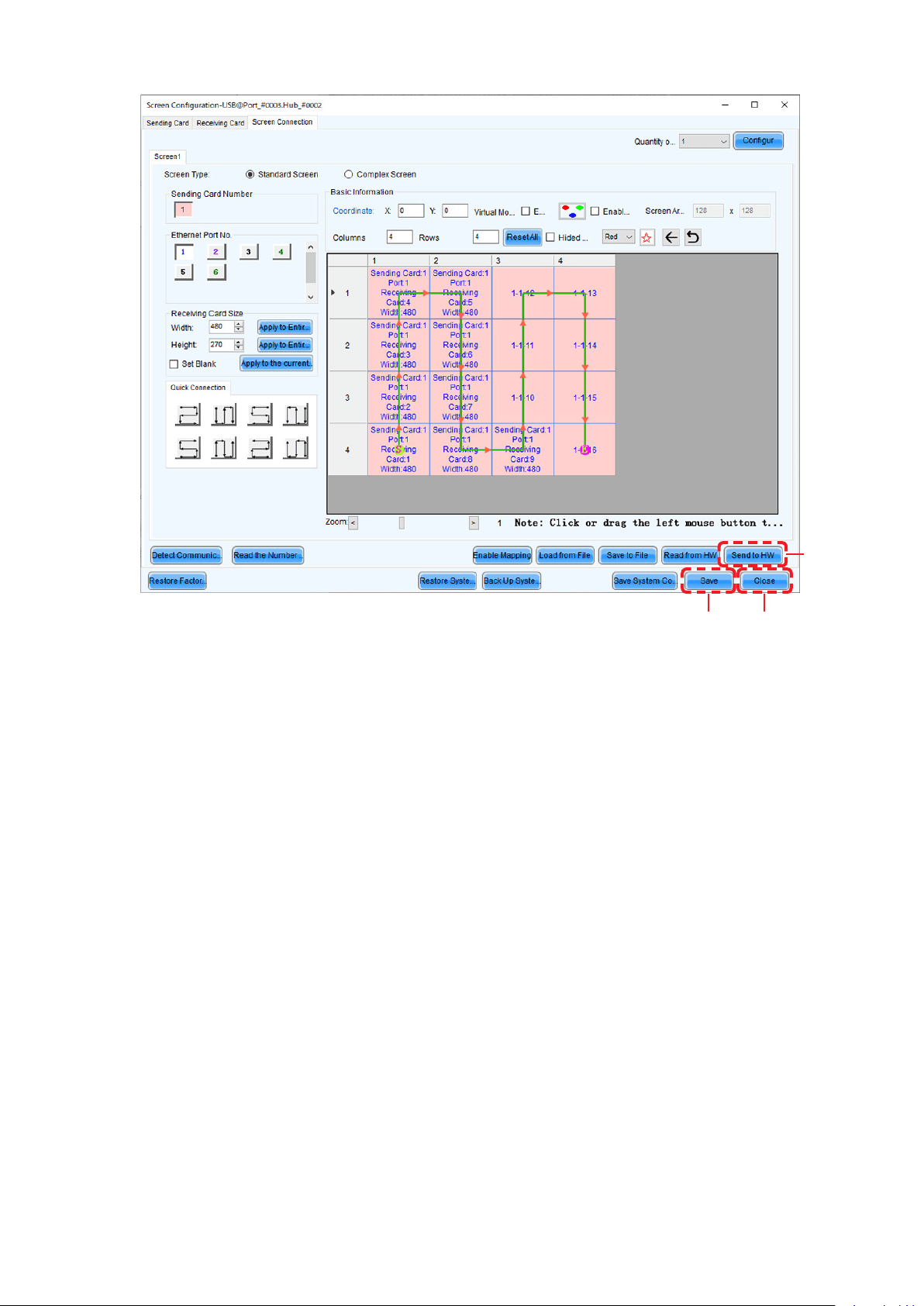This screenshot has width=924, height=1306.
Task: Select Ethernet port number 5
Action: coord(184,272)
